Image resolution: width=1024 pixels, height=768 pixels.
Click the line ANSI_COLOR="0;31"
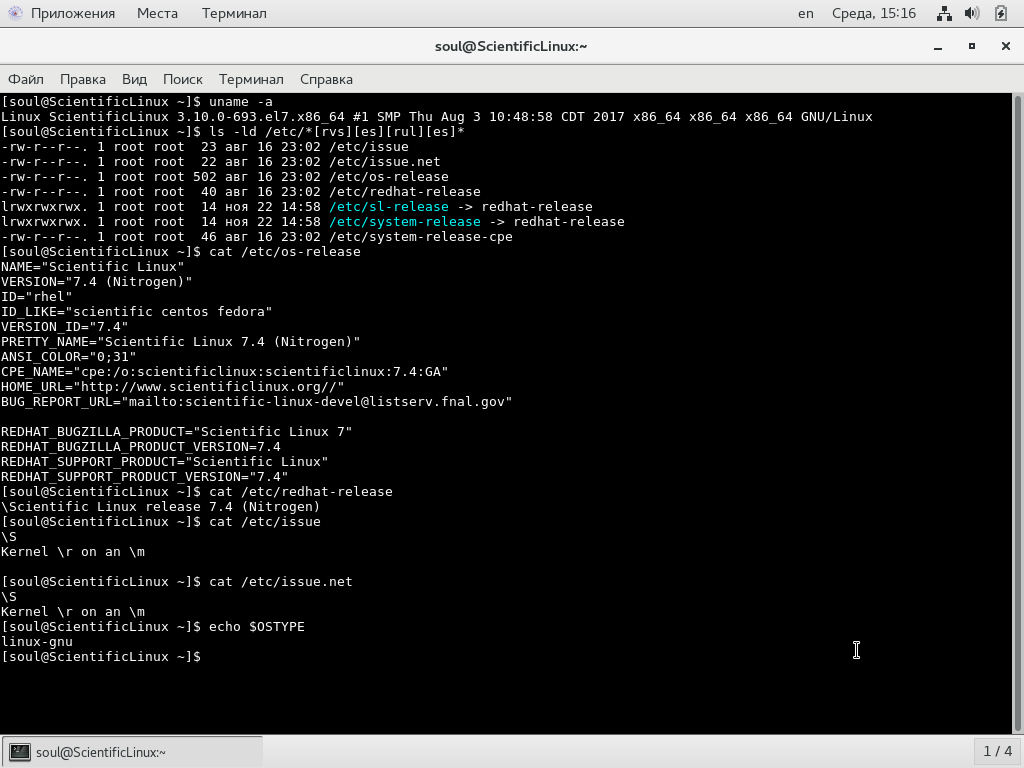69,357
